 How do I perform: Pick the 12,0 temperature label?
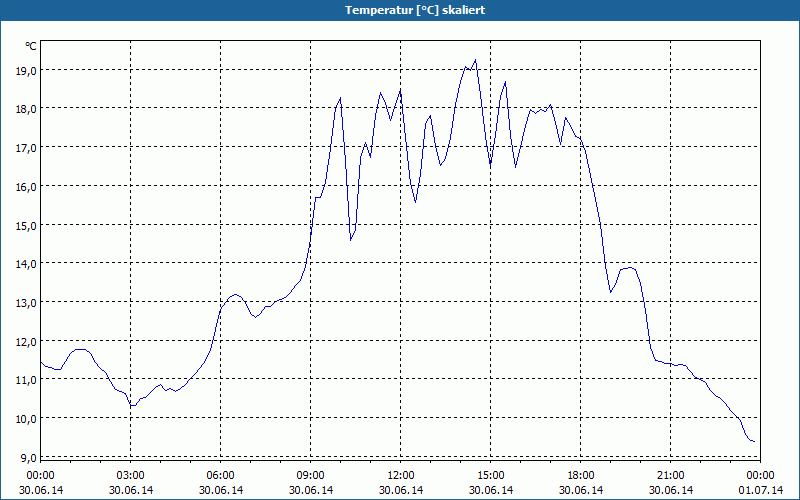click(x=26, y=341)
